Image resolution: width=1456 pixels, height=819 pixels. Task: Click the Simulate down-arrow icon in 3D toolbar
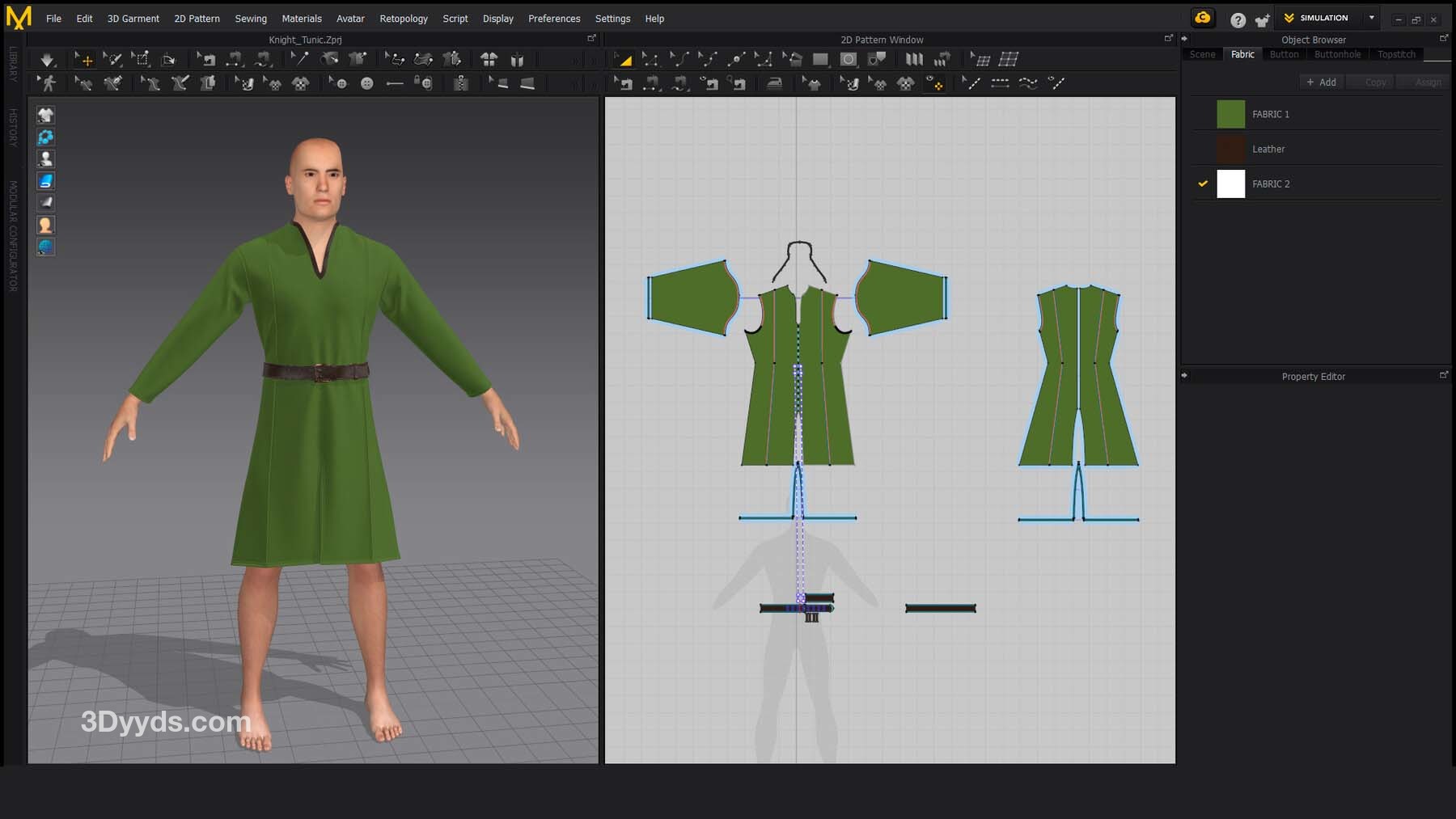pyautogui.click(x=47, y=59)
